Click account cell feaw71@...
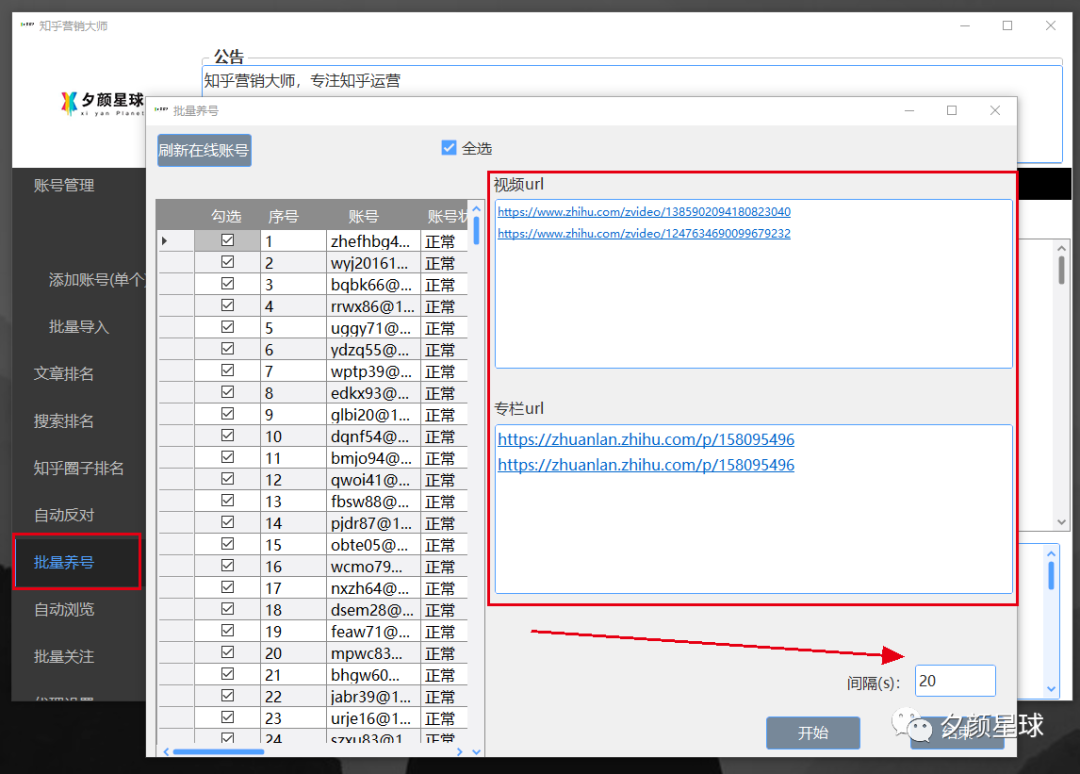 pyautogui.click(x=371, y=631)
